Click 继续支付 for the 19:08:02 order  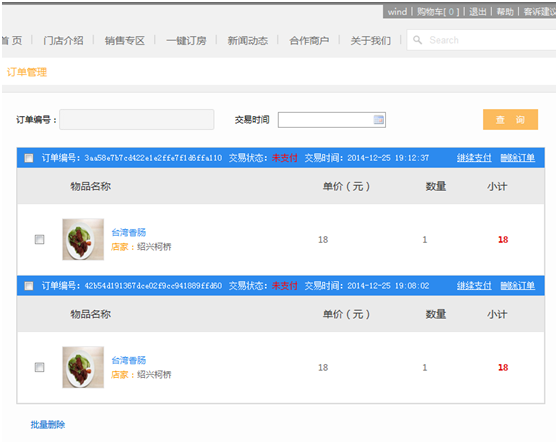point(474,285)
